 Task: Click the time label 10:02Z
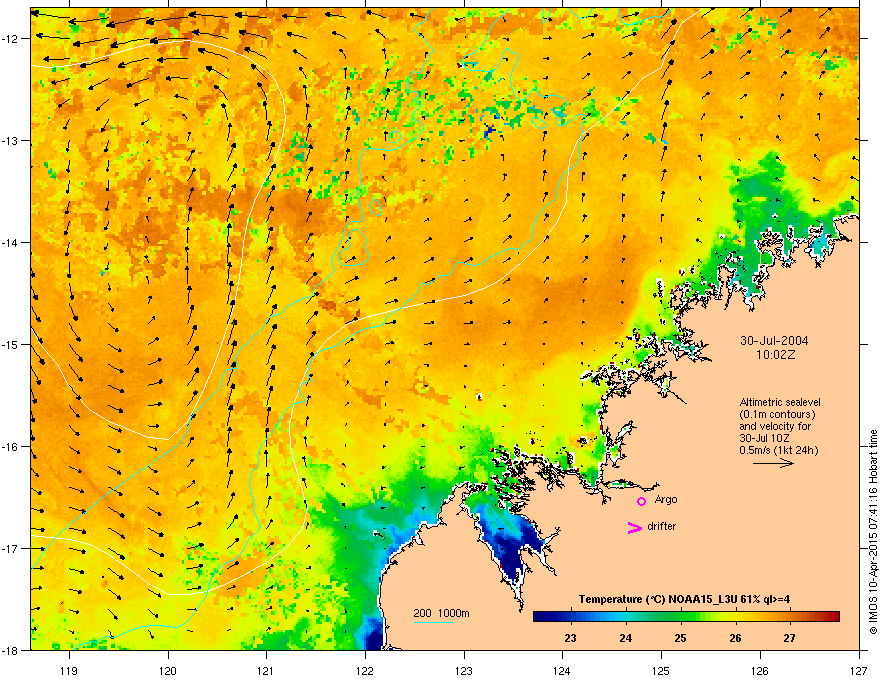click(x=775, y=355)
